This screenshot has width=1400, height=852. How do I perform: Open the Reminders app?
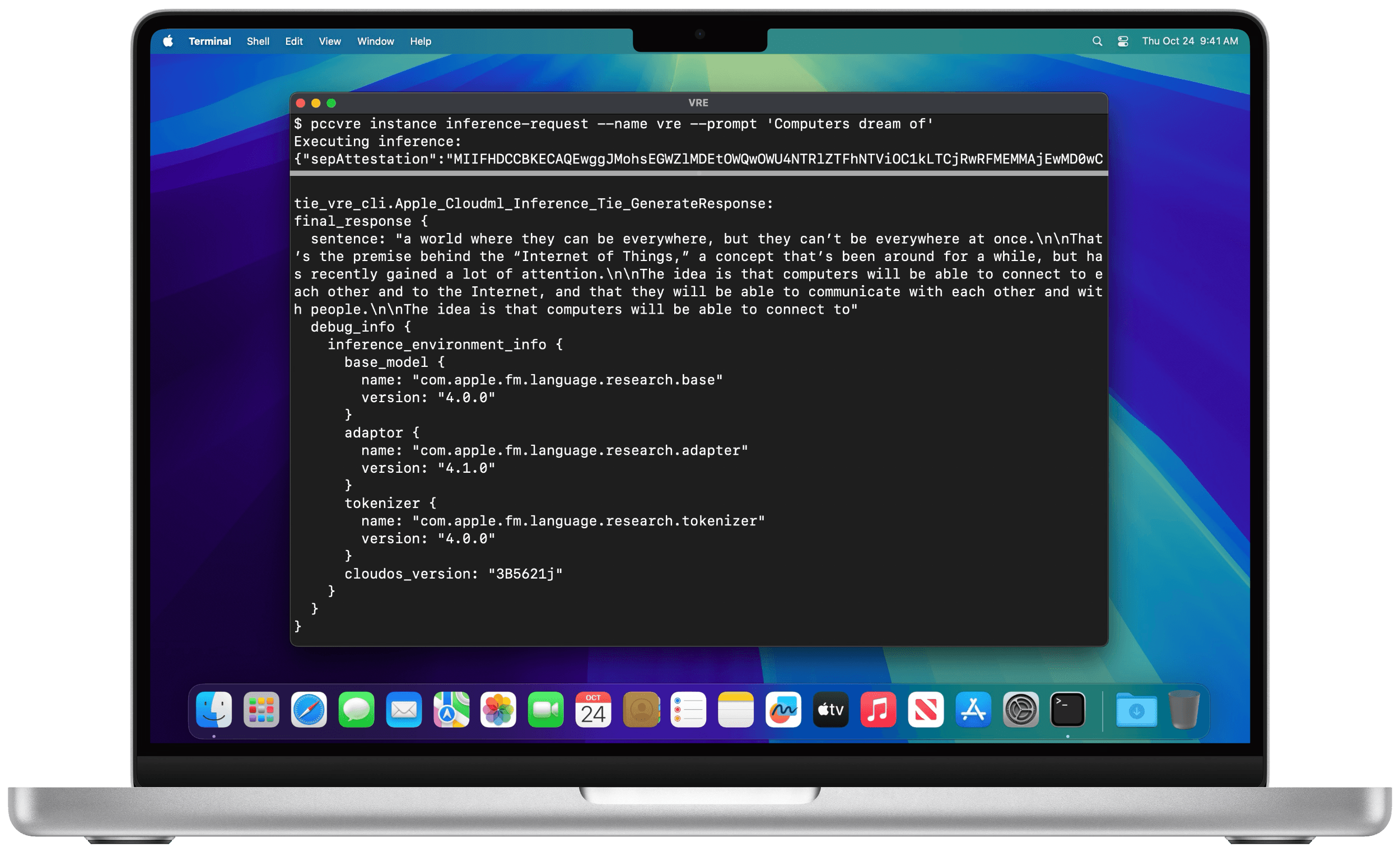pyautogui.click(x=689, y=709)
